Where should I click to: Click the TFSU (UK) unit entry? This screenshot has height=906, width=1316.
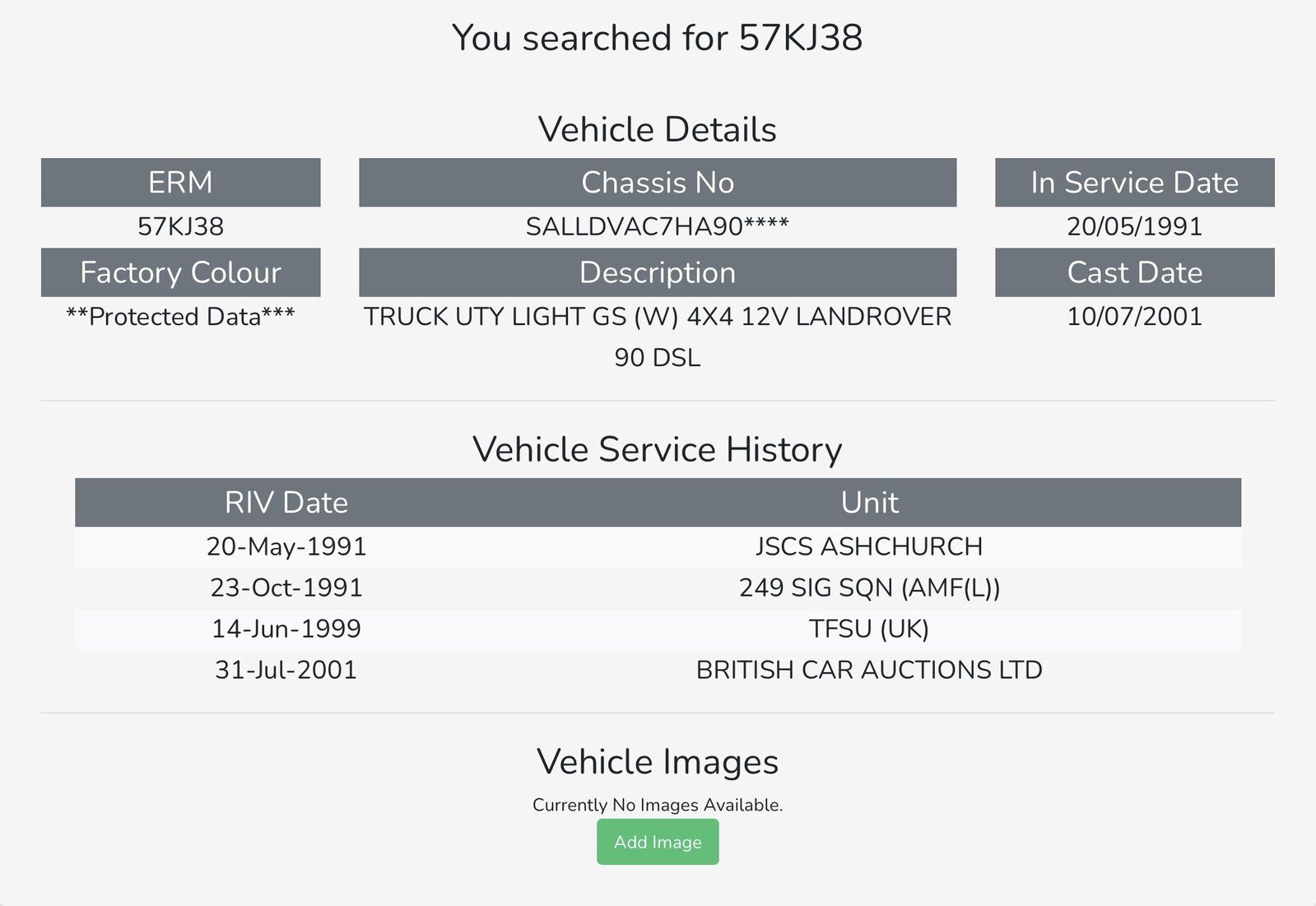point(869,629)
